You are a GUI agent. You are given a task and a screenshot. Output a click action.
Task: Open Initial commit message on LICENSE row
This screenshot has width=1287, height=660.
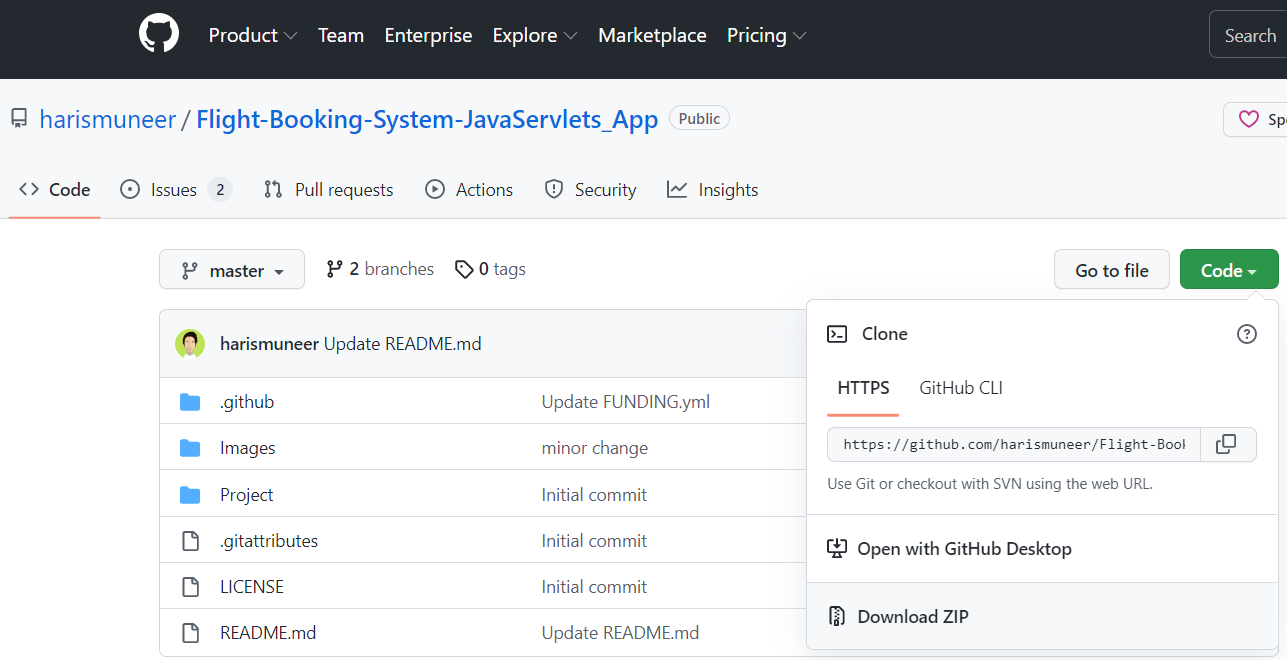(594, 587)
